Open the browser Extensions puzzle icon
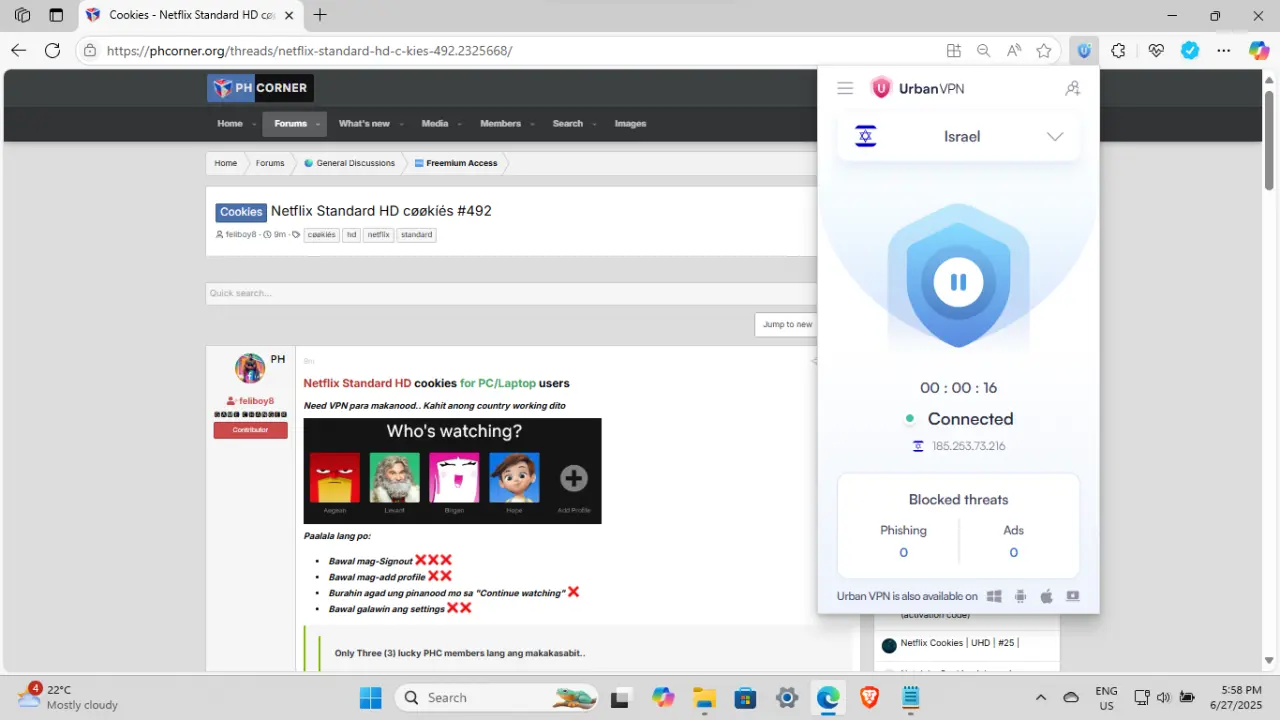Viewport: 1280px width, 720px height. point(1118,50)
